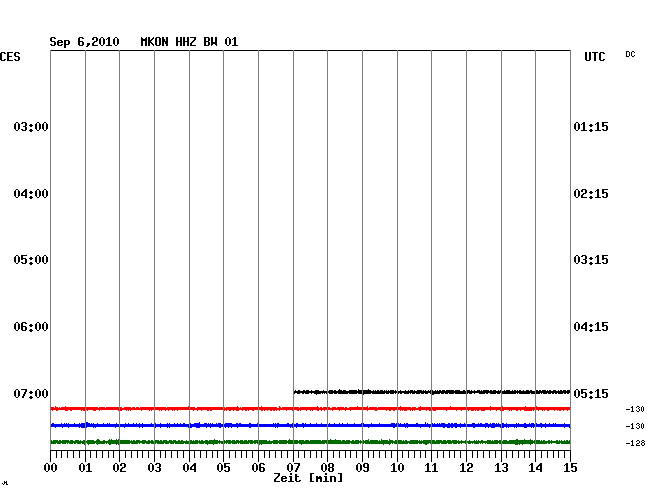The width and height of the screenshot is (650, 494).
Task: Click the '15' minute tick label
Action: [x=570, y=468]
